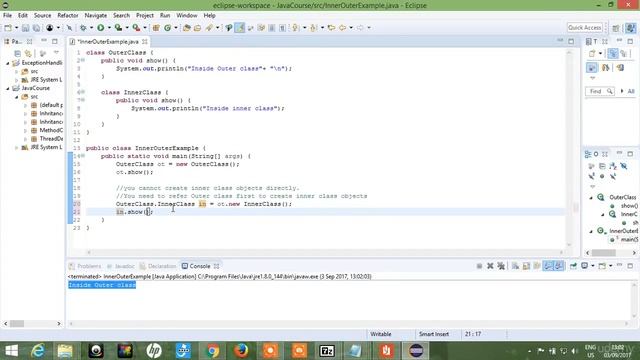This screenshot has width=640, height=360.
Task: Open the Run button dropdown arrow
Action: 109,28
